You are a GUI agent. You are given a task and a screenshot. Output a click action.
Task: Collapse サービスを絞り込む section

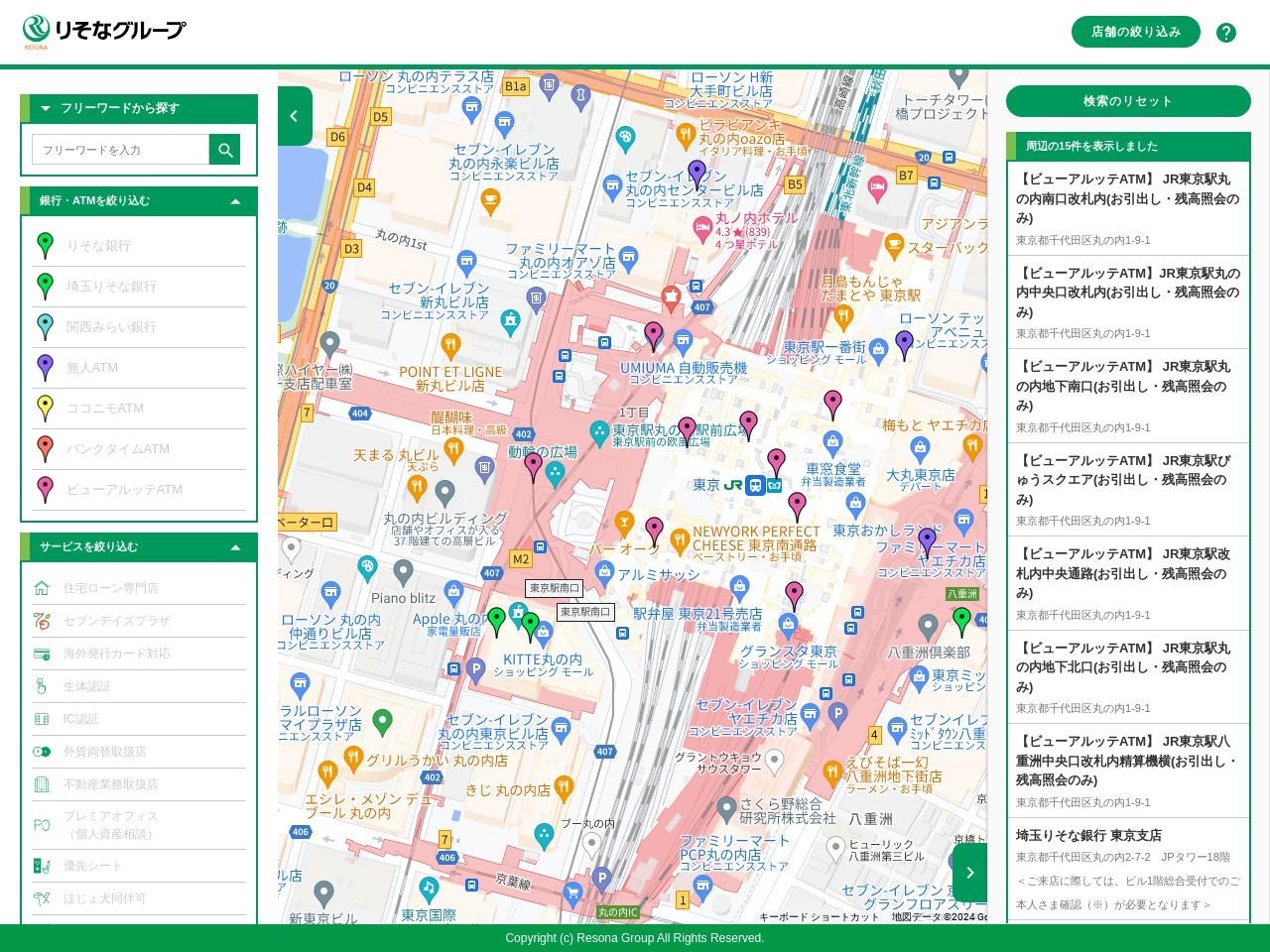click(139, 546)
